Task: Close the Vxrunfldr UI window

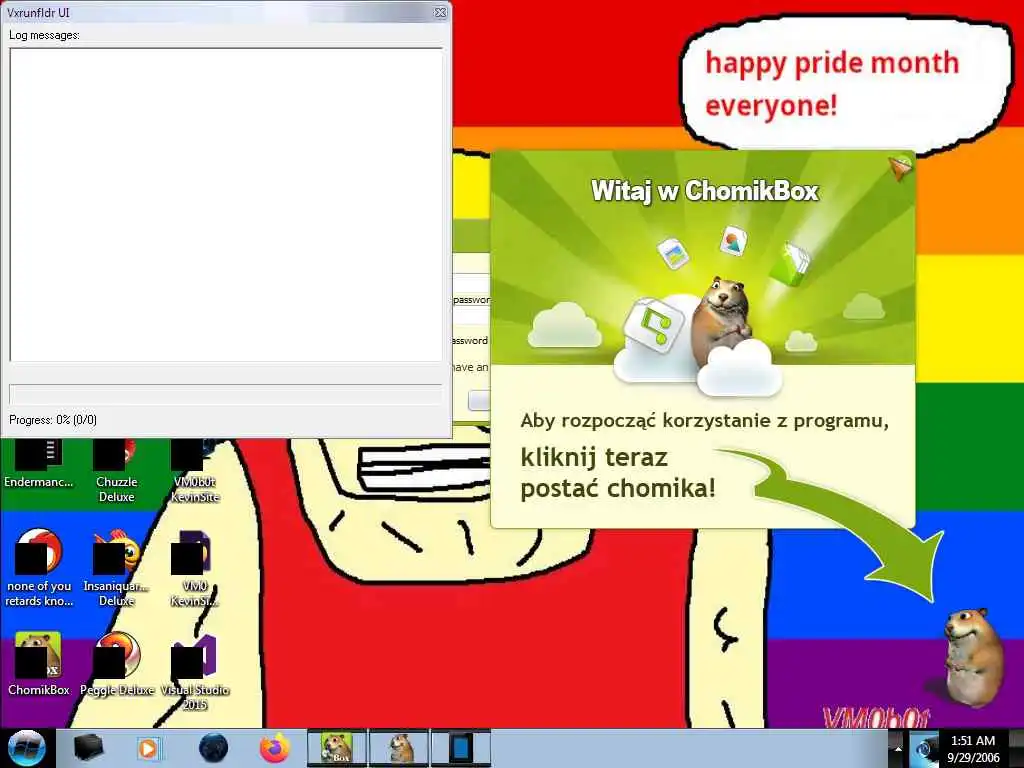Action: (x=441, y=12)
